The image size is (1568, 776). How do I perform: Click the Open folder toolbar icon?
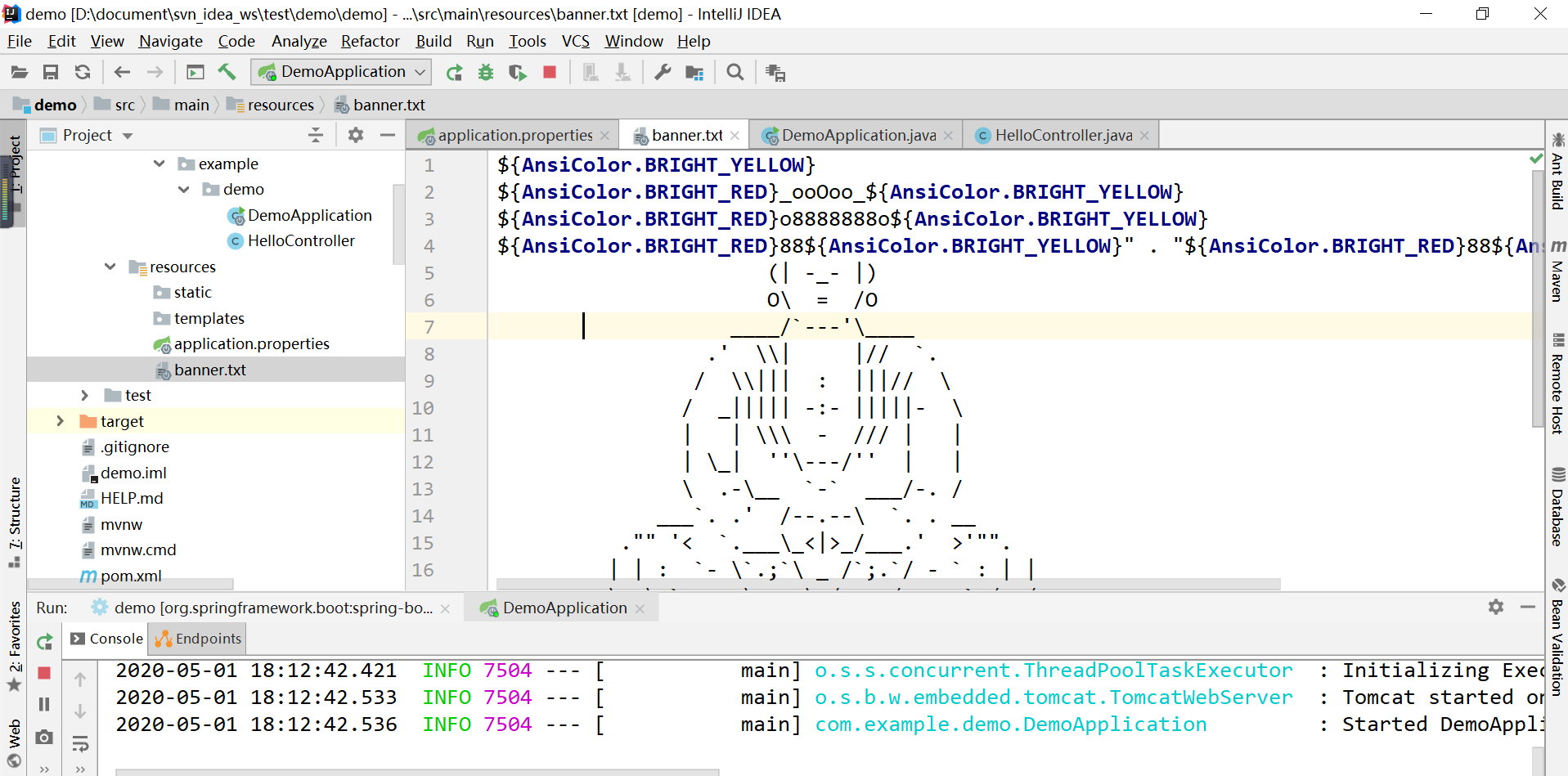[x=20, y=73]
